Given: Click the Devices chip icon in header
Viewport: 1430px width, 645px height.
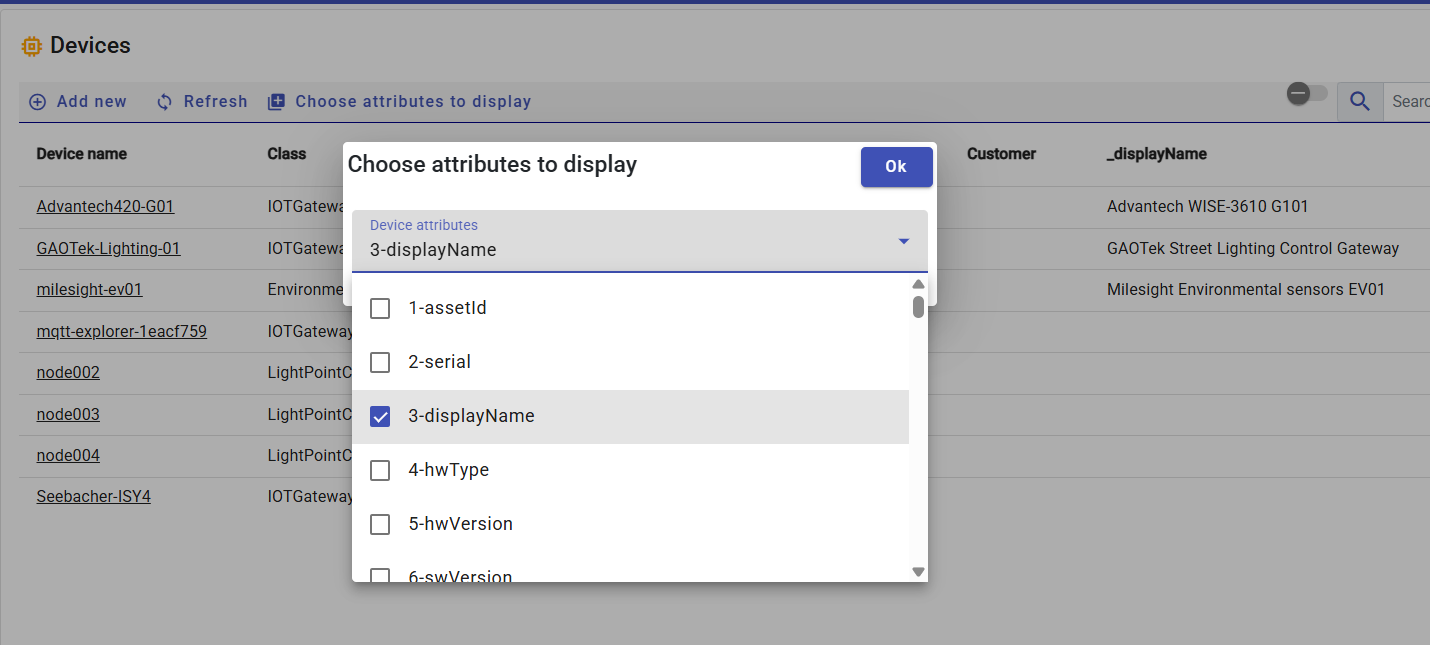Looking at the screenshot, I should click(32, 46).
